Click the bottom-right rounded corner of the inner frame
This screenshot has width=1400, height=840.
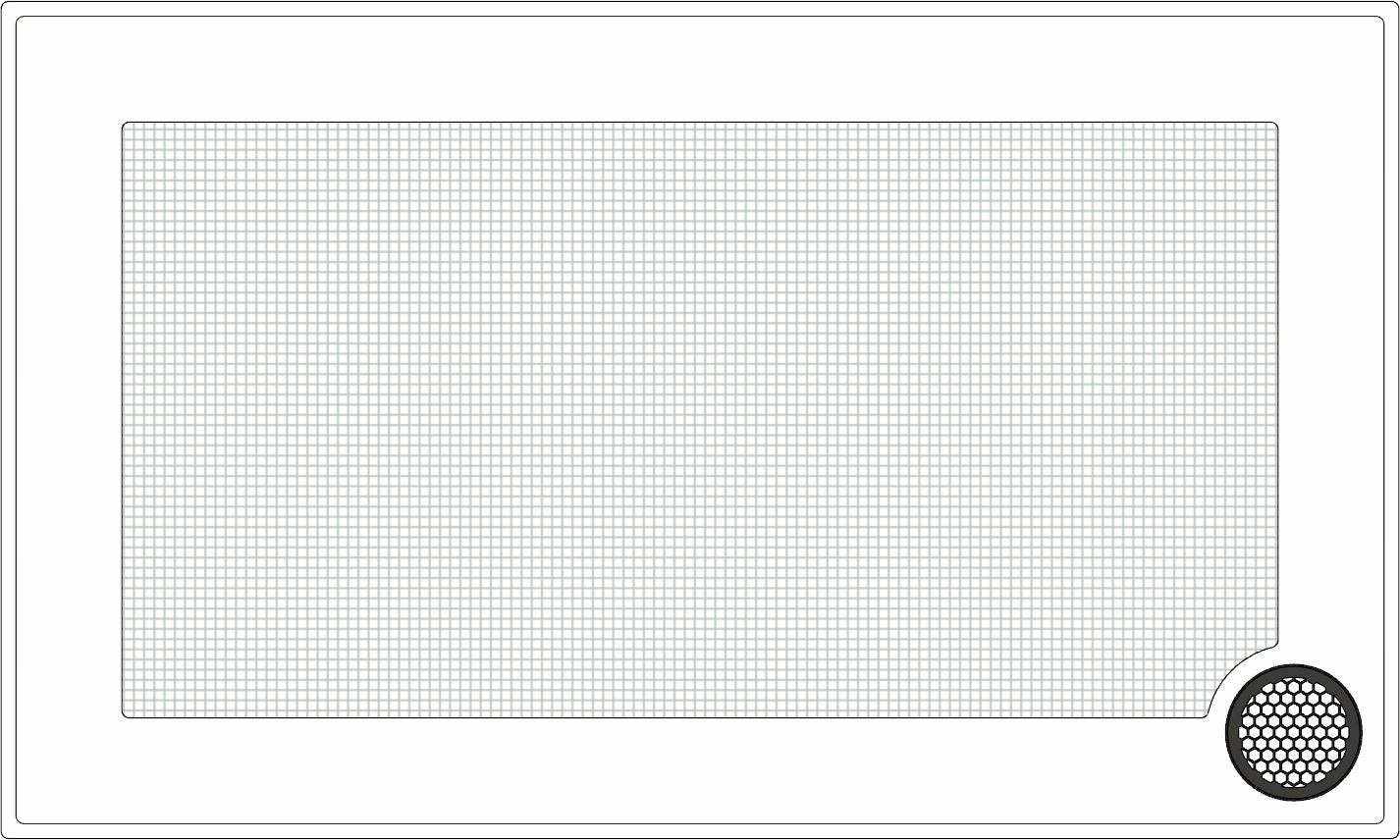click(1379, 819)
